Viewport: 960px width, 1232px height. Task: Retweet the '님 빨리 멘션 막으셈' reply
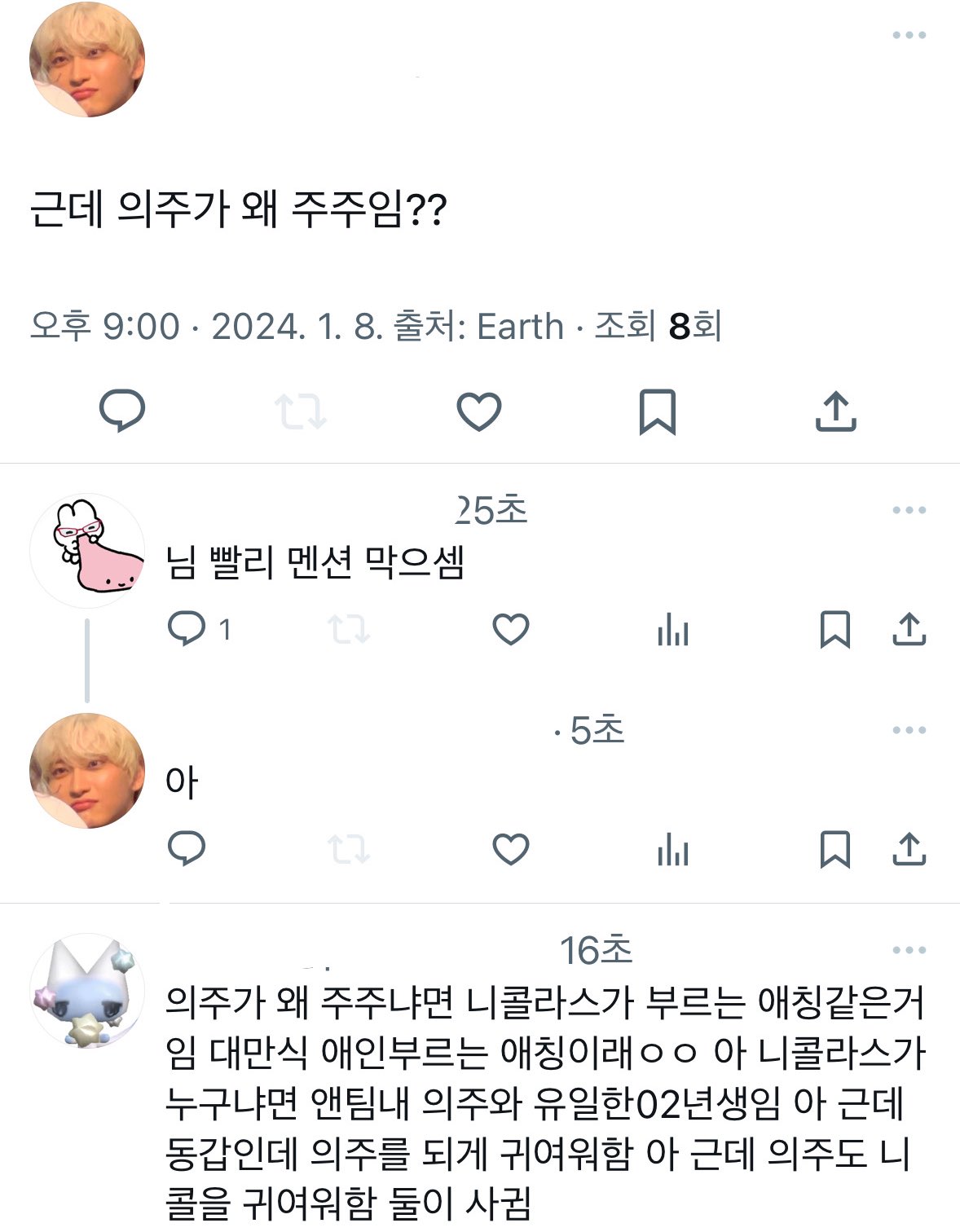pyautogui.click(x=349, y=630)
